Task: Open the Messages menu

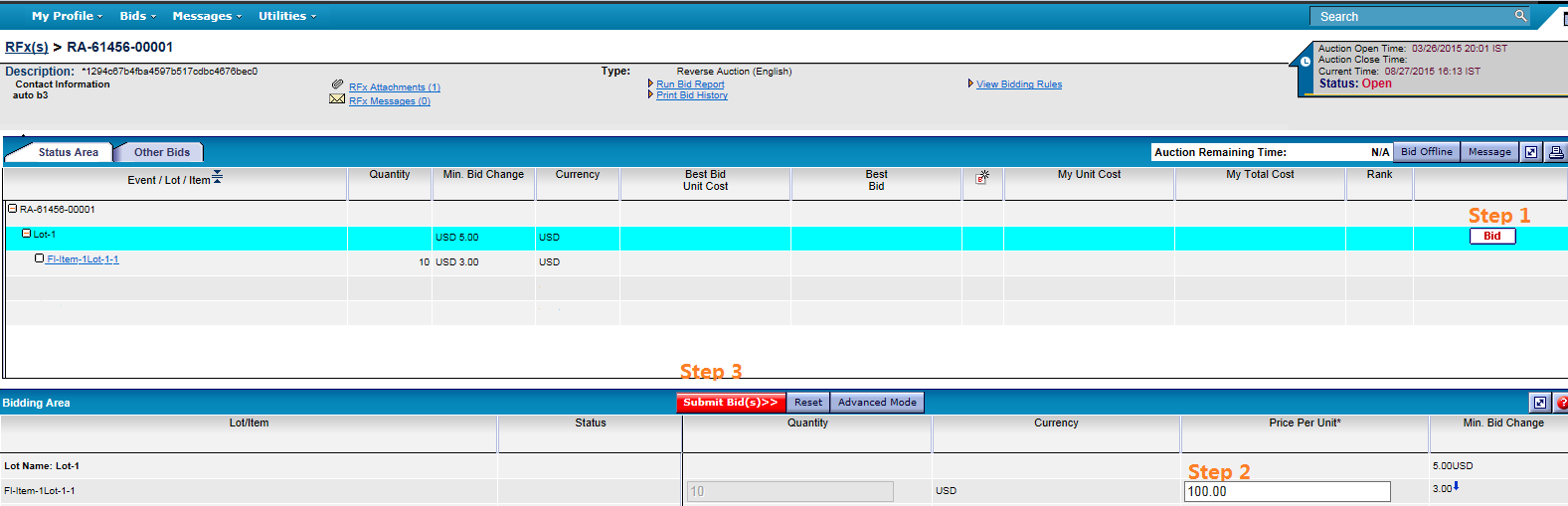Action: pyautogui.click(x=207, y=16)
